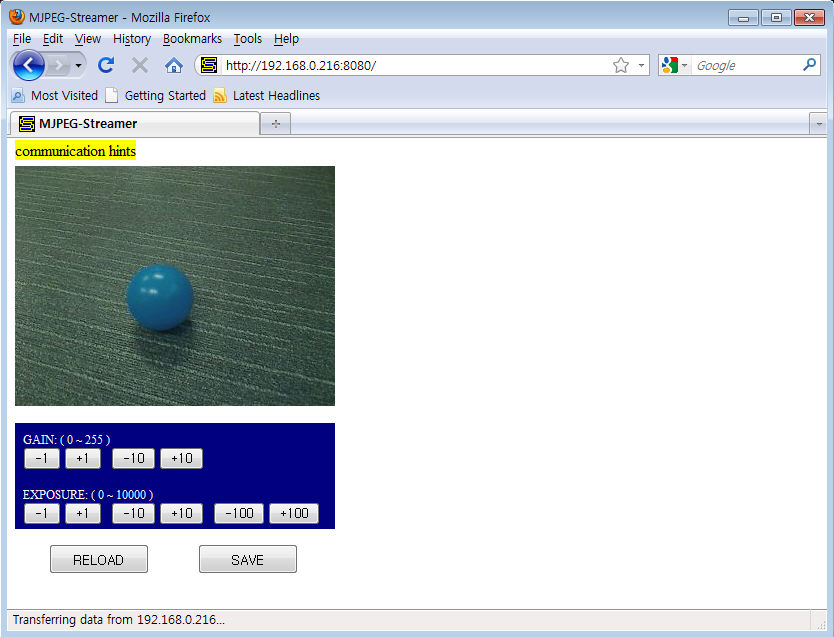Click the Stop loading X icon
The width and height of the screenshot is (834, 637).
pyautogui.click(x=140, y=65)
